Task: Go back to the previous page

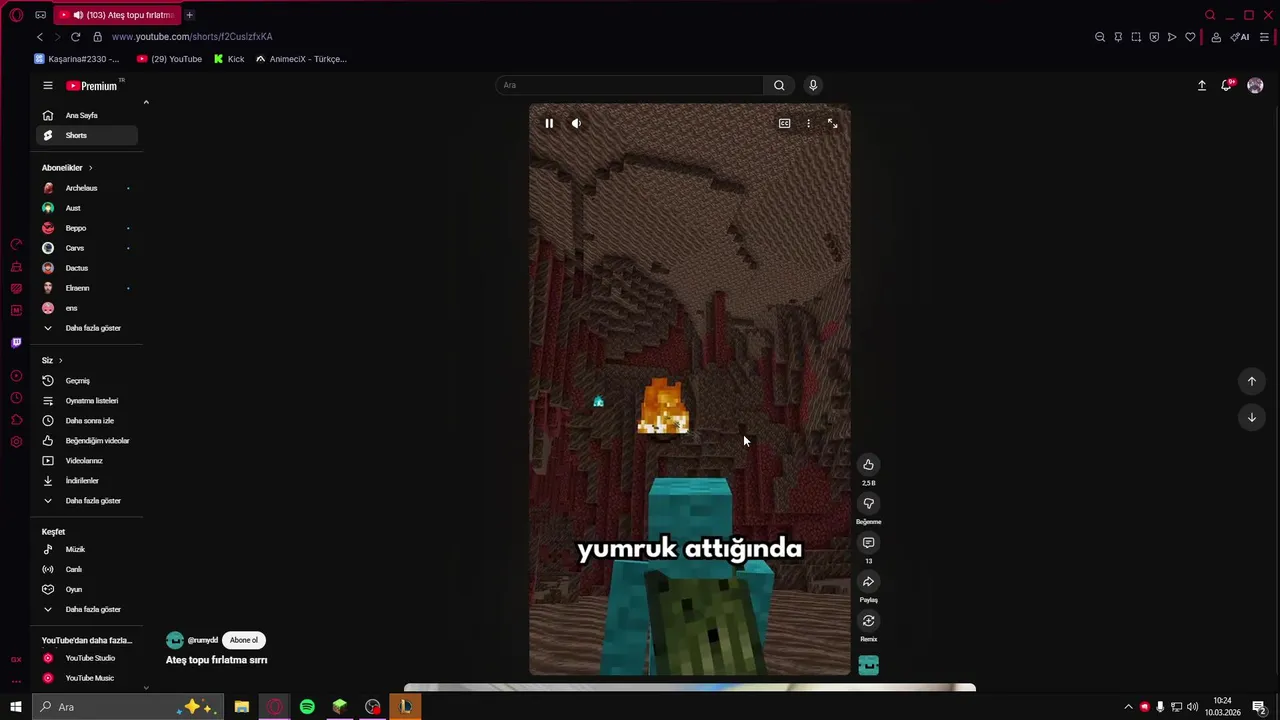Action: 40,37
